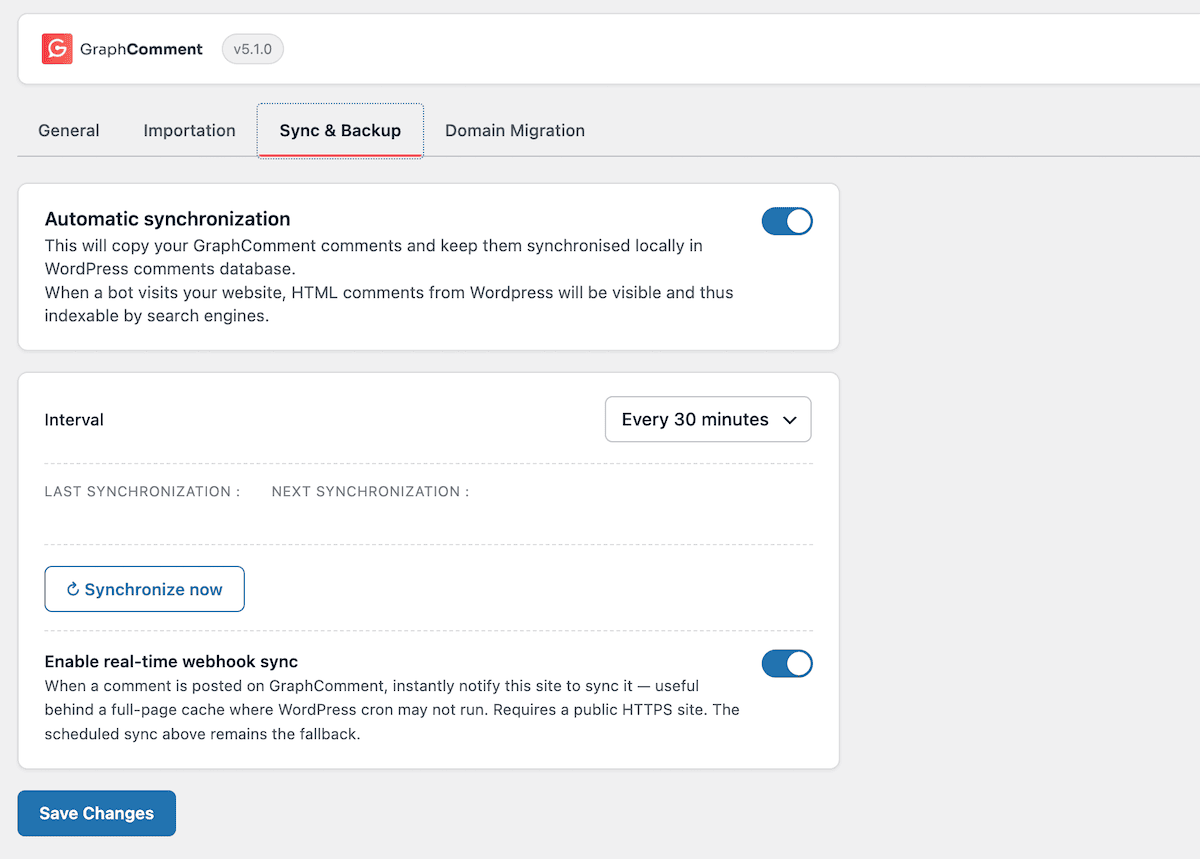Click the Save Changes button
The image size is (1200, 859).
97,813
